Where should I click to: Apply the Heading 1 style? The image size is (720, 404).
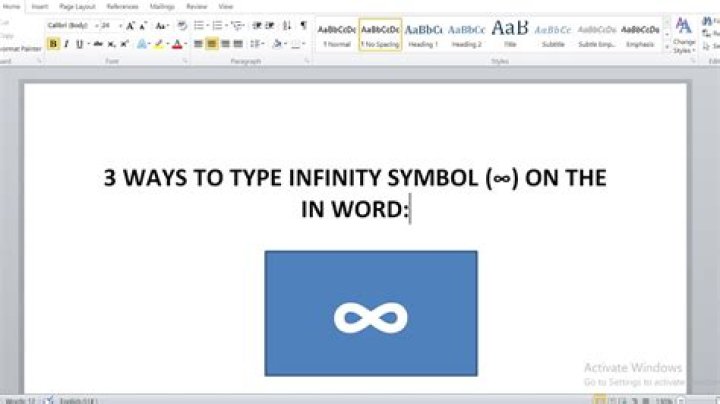[x=422, y=34]
